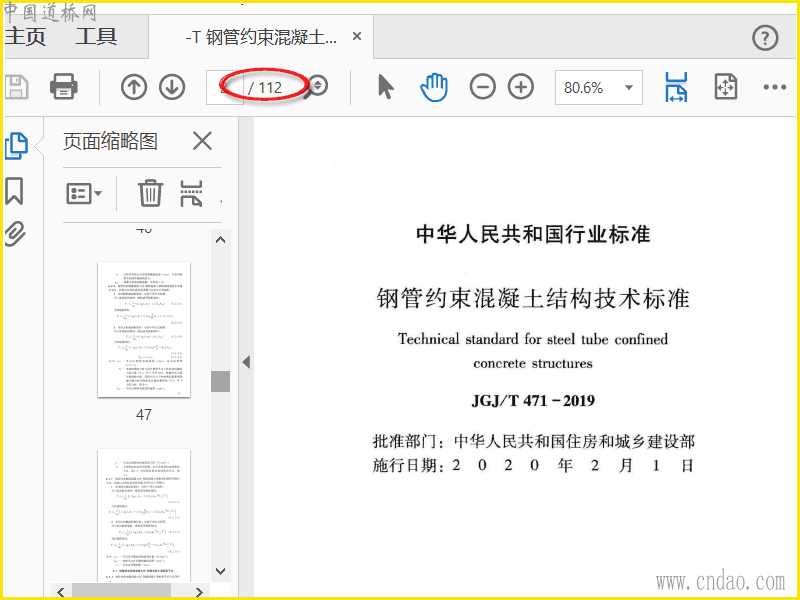
Task: Zoom in with the plus button
Action: (521, 87)
